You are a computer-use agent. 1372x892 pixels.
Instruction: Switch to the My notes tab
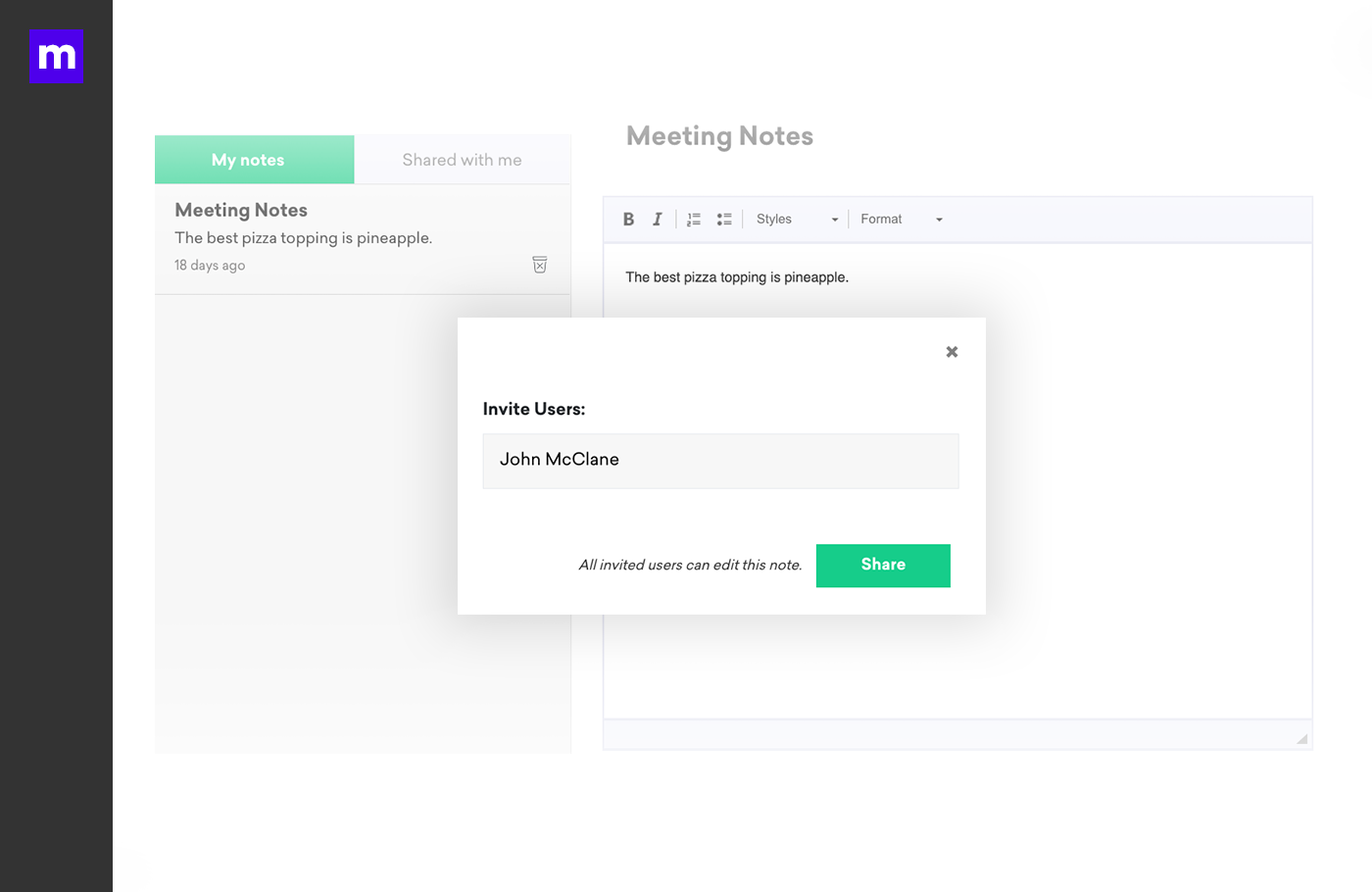[255, 160]
